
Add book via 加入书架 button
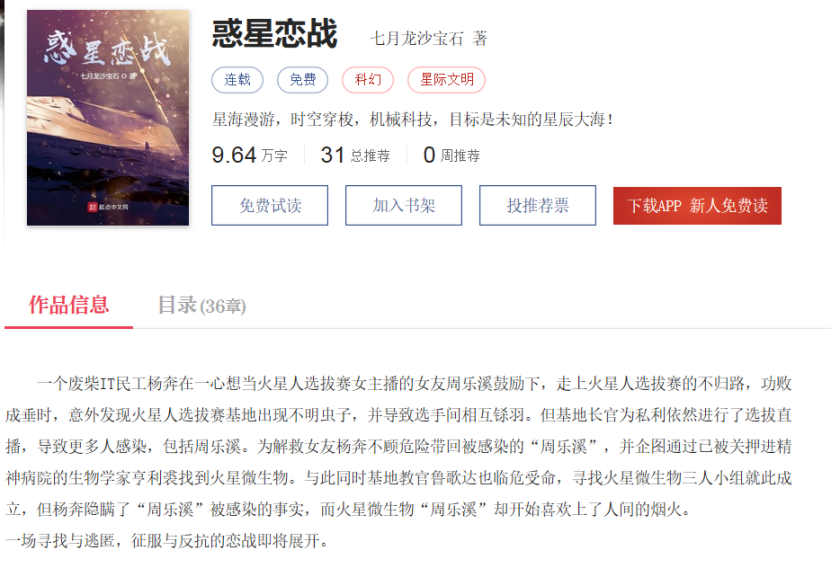403,205
